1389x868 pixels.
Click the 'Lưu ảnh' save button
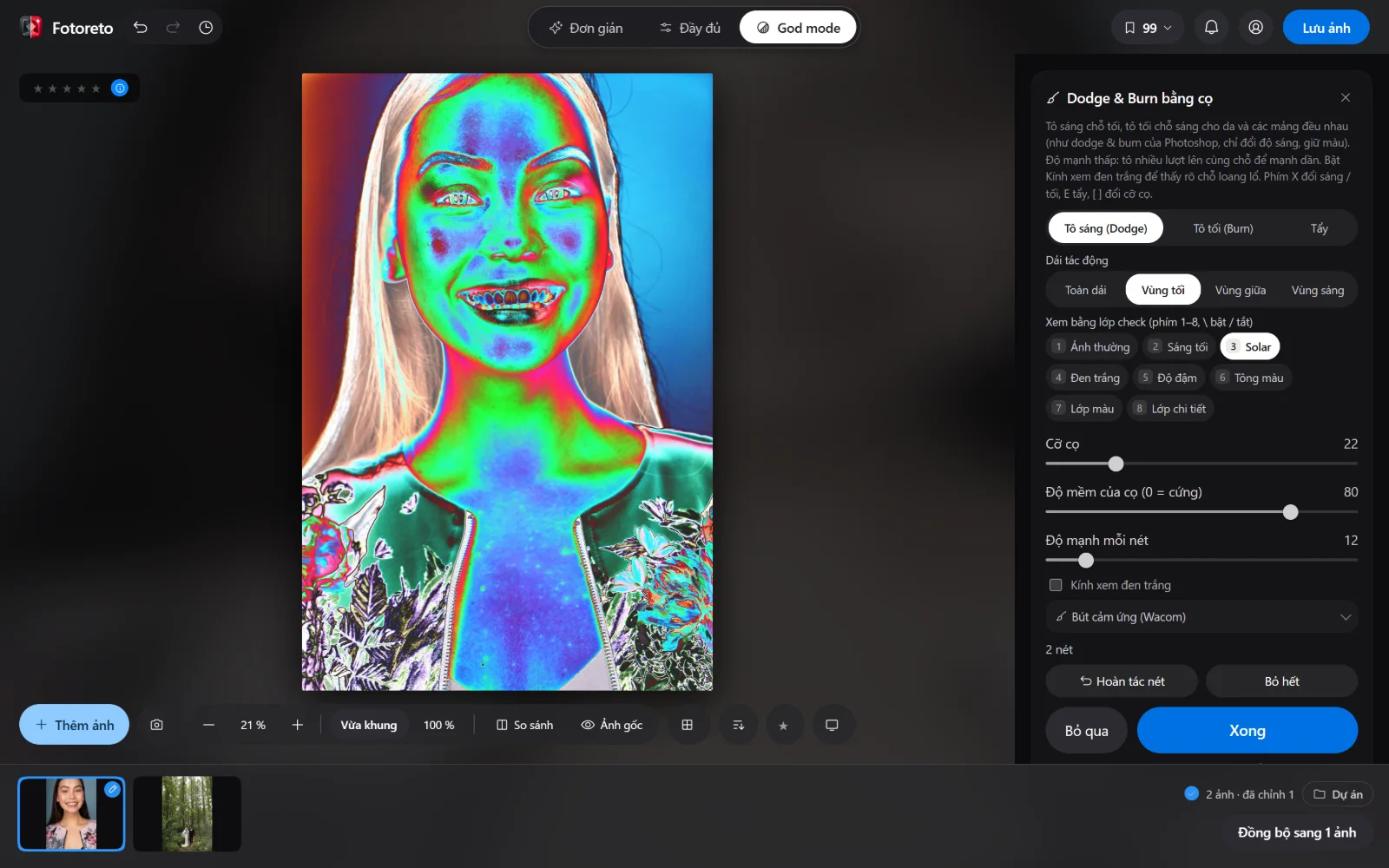pos(1326,28)
